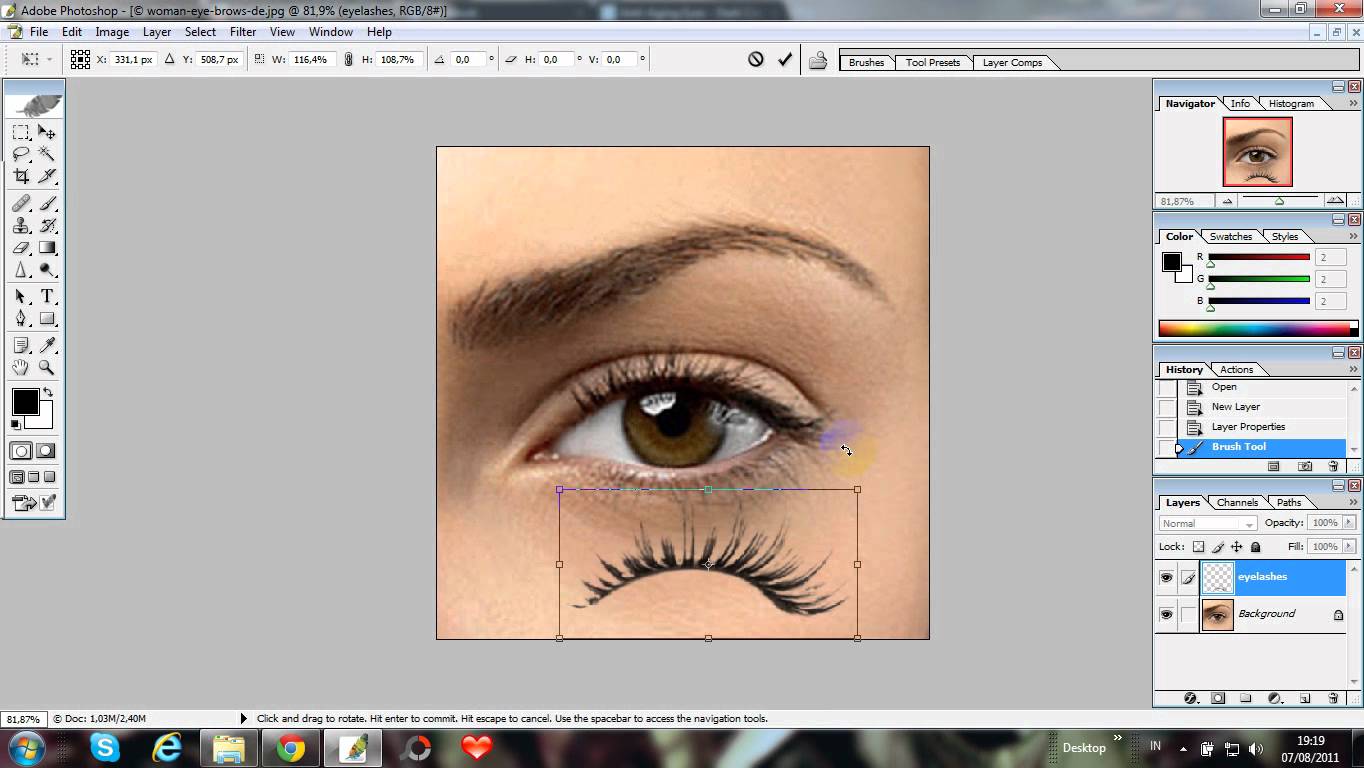The width and height of the screenshot is (1364, 768).
Task: Select the Eraser tool
Action: pyautogui.click(x=21, y=248)
